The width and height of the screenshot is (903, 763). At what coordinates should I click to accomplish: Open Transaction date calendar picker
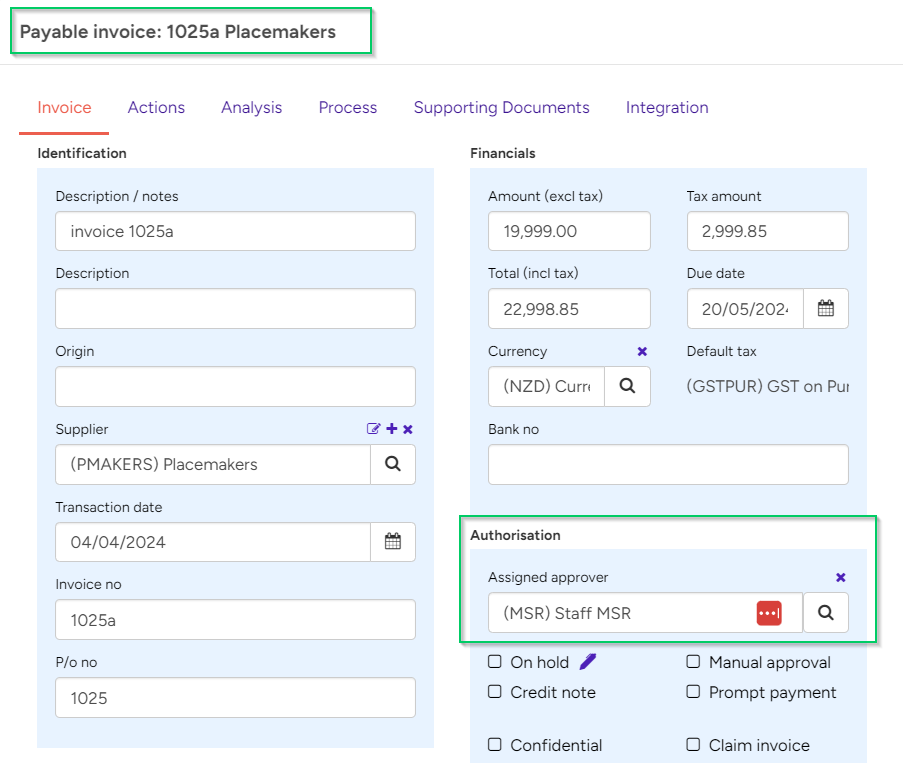coord(393,542)
